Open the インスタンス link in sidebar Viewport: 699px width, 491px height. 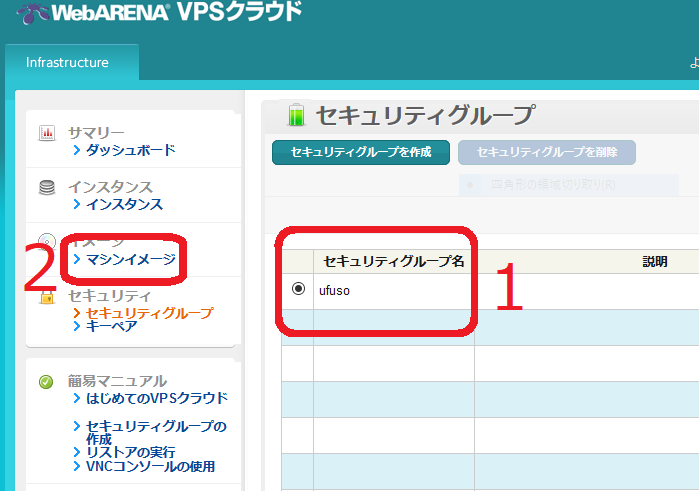123,204
